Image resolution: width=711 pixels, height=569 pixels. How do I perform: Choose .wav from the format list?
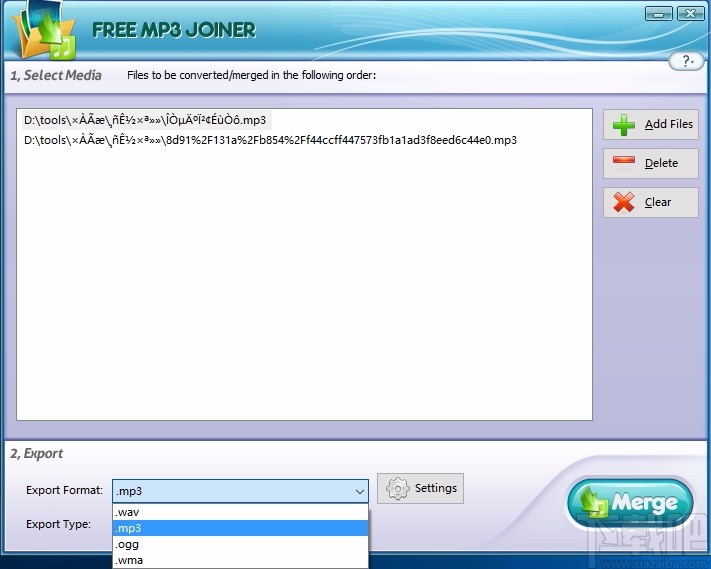240,512
